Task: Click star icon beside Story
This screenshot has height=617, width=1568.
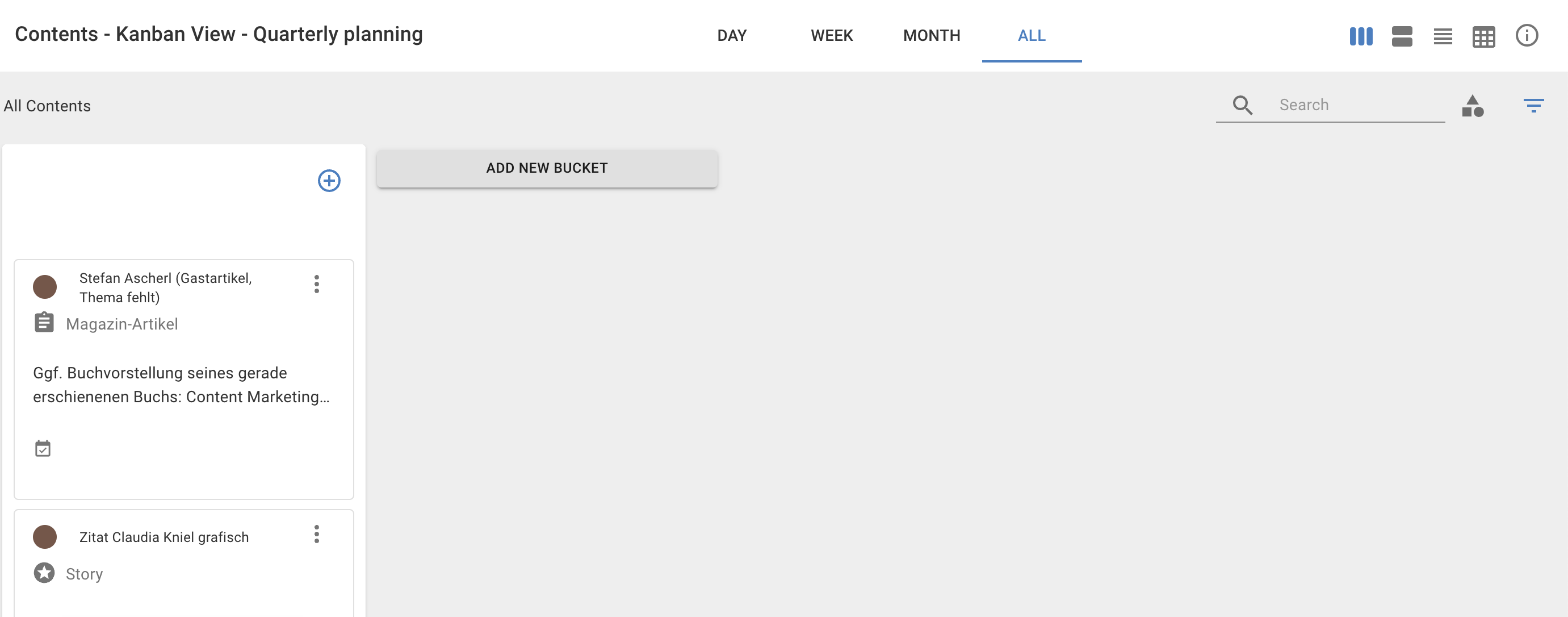Action: point(44,573)
